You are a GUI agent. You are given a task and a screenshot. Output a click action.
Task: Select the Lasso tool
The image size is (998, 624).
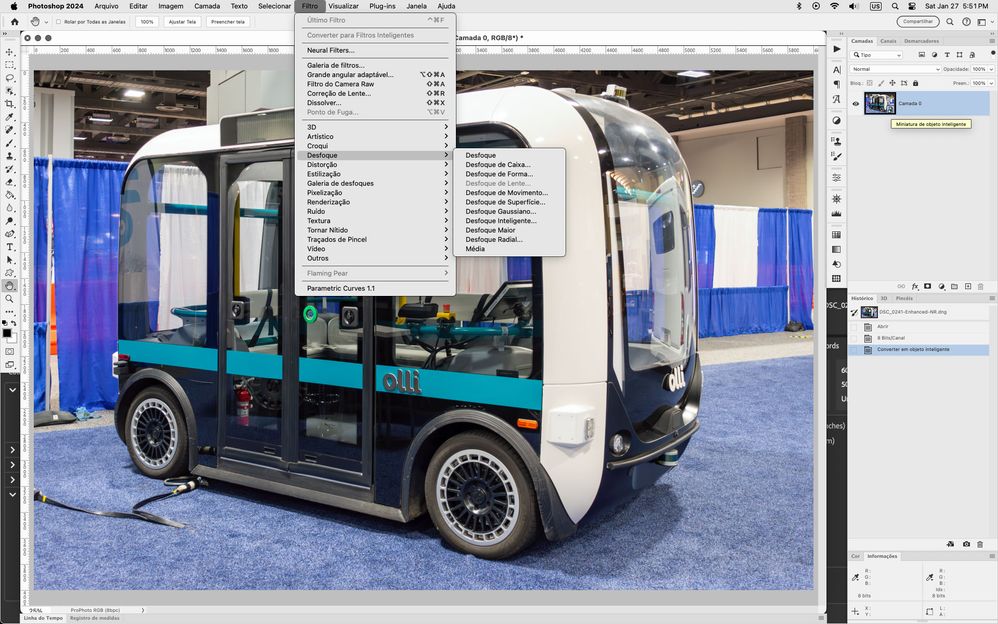[9, 78]
